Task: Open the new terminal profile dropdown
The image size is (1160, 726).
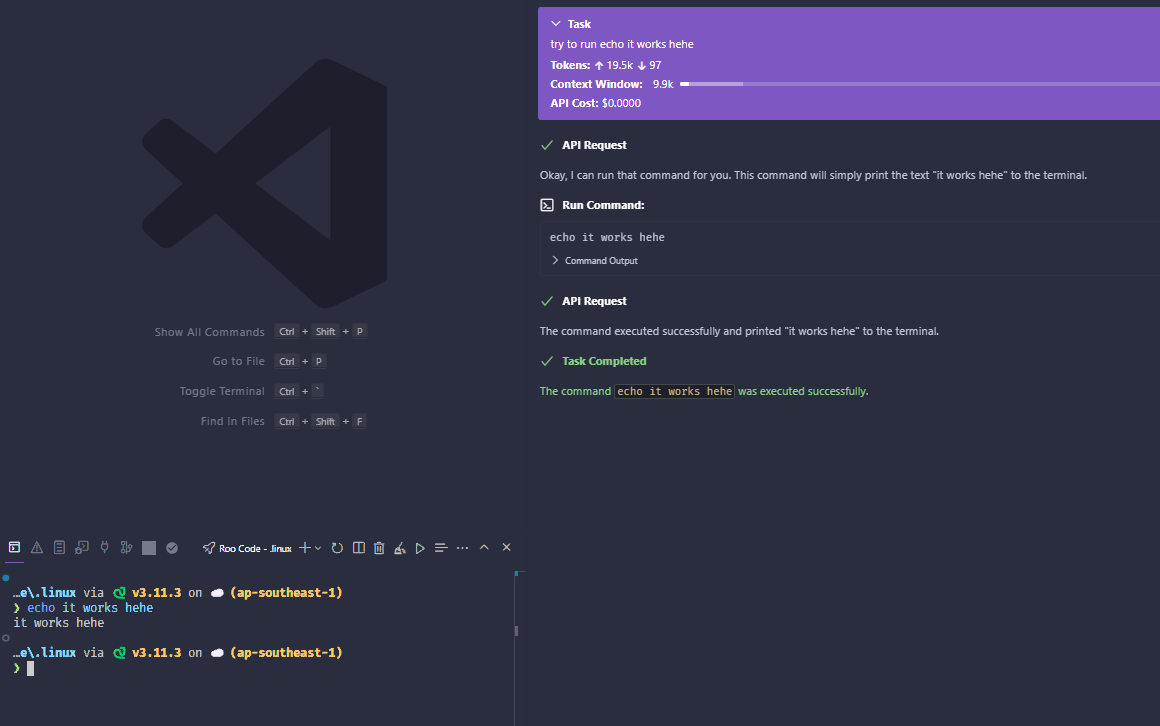Action: 318,547
